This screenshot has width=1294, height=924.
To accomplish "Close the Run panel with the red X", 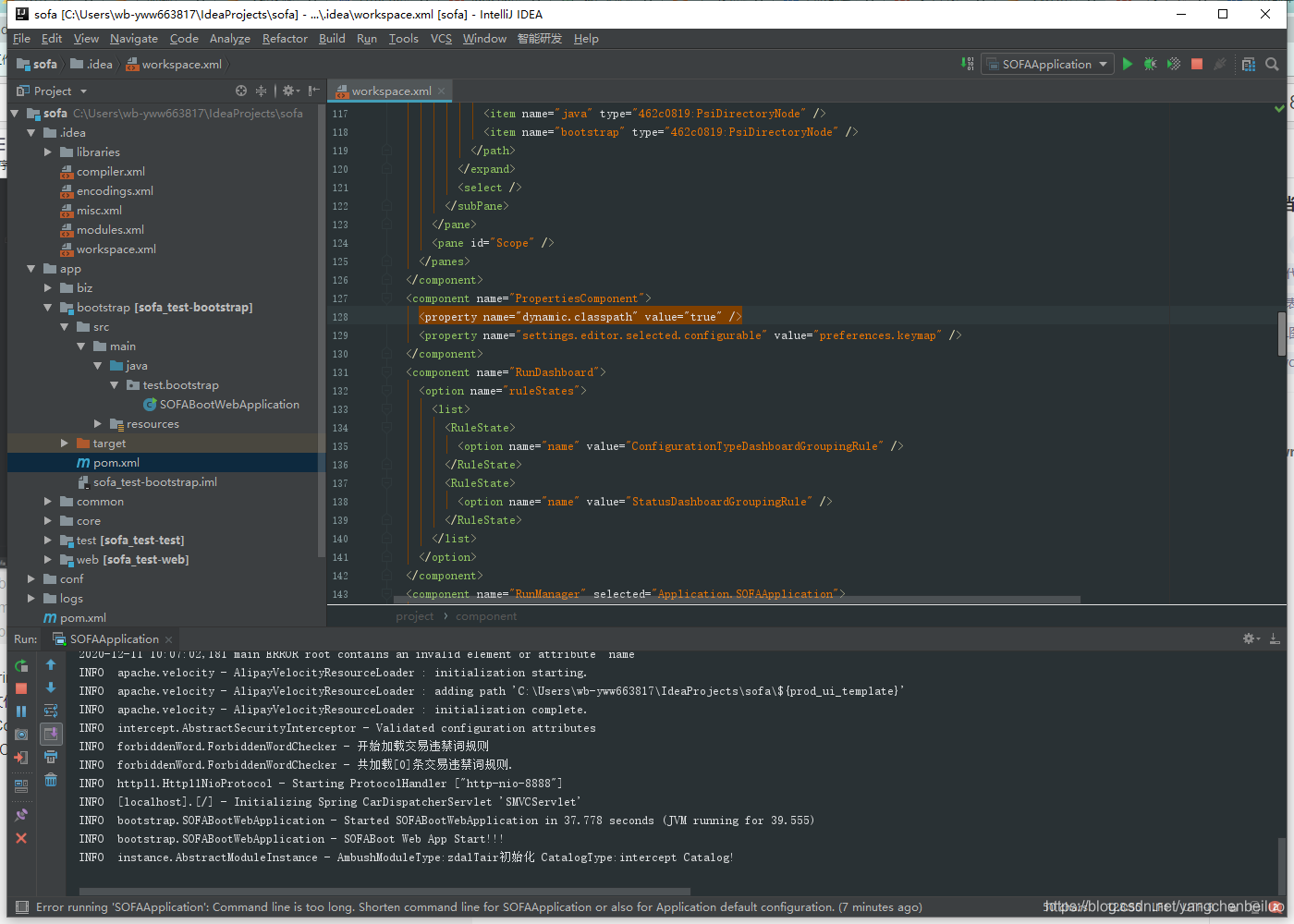I will (x=21, y=838).
